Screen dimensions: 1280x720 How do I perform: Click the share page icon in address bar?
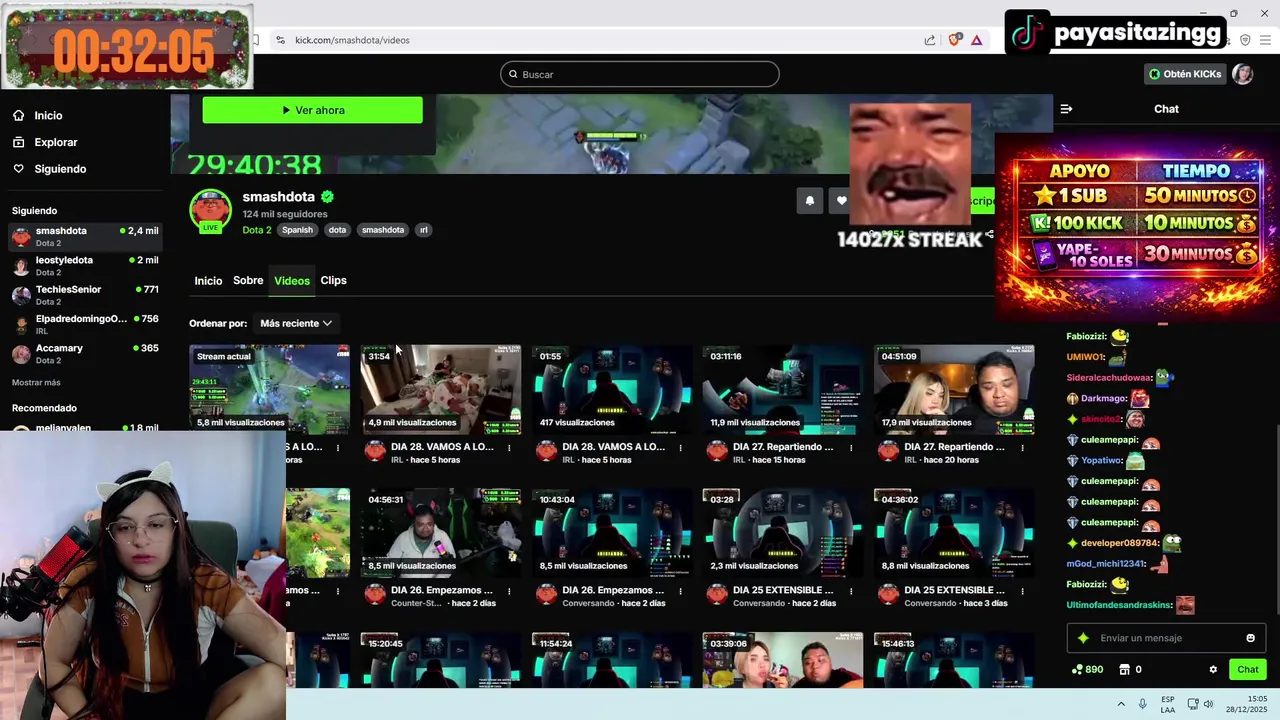coord(930,40)
